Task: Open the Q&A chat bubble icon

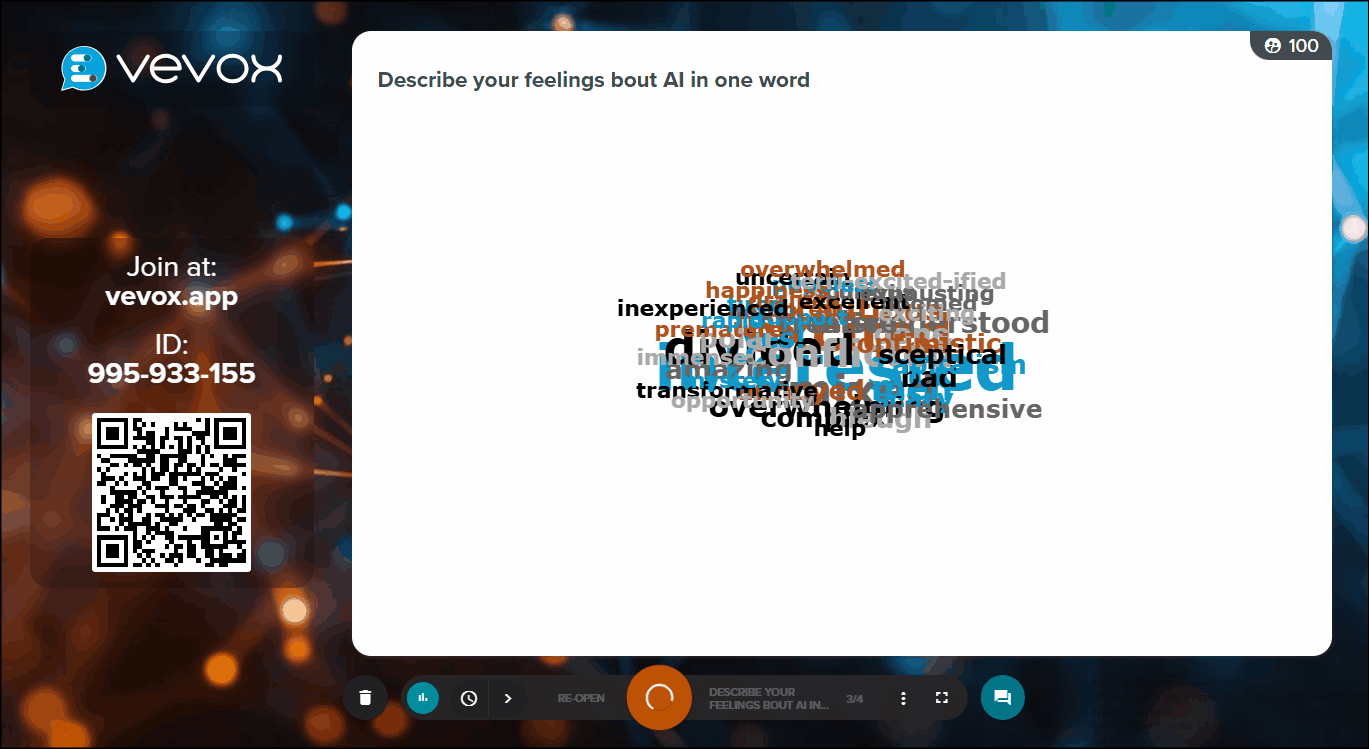Action: pyautogui.click(x=1003, y=698)
